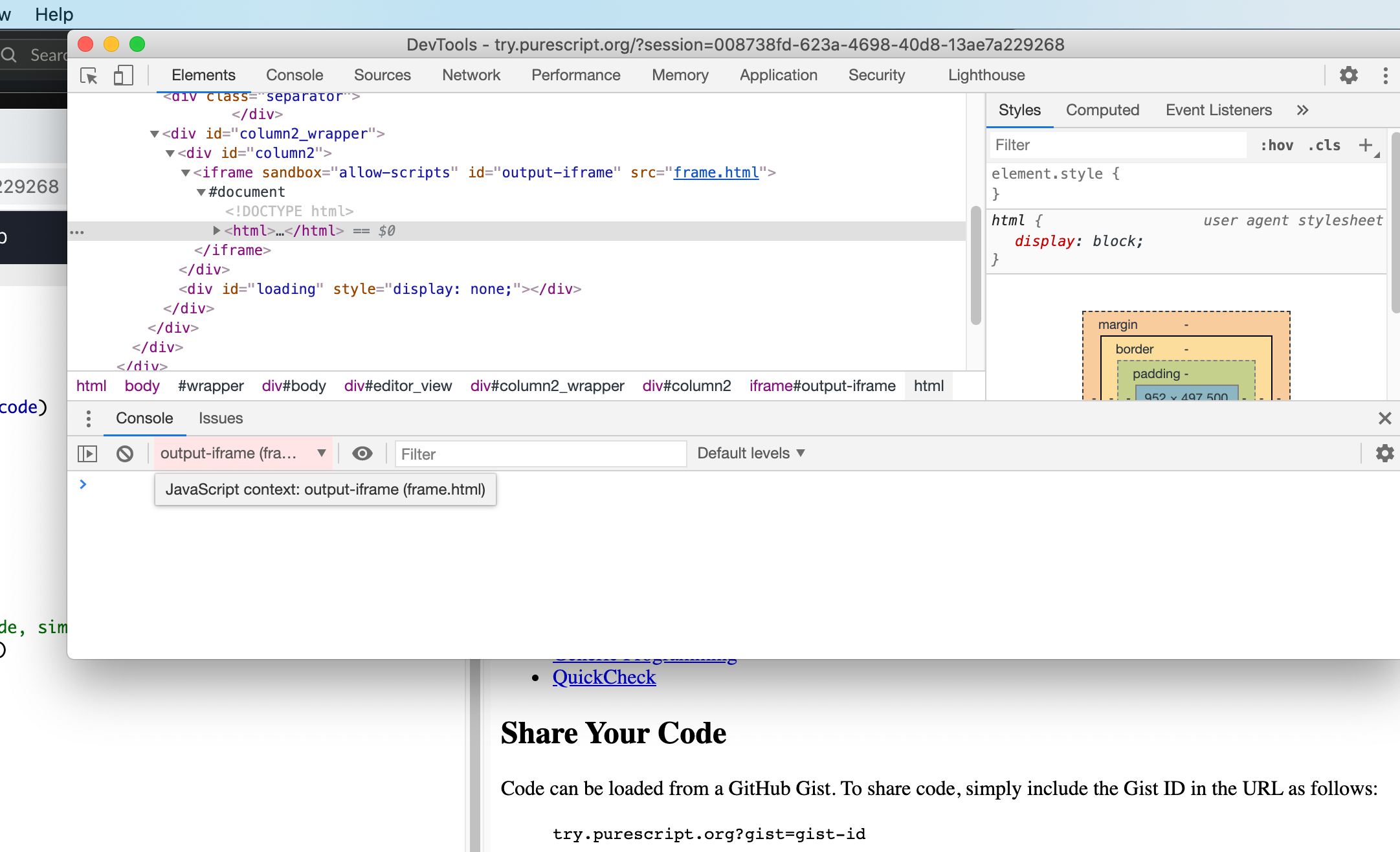Toggle the device toolbar icon

point(123,76)
